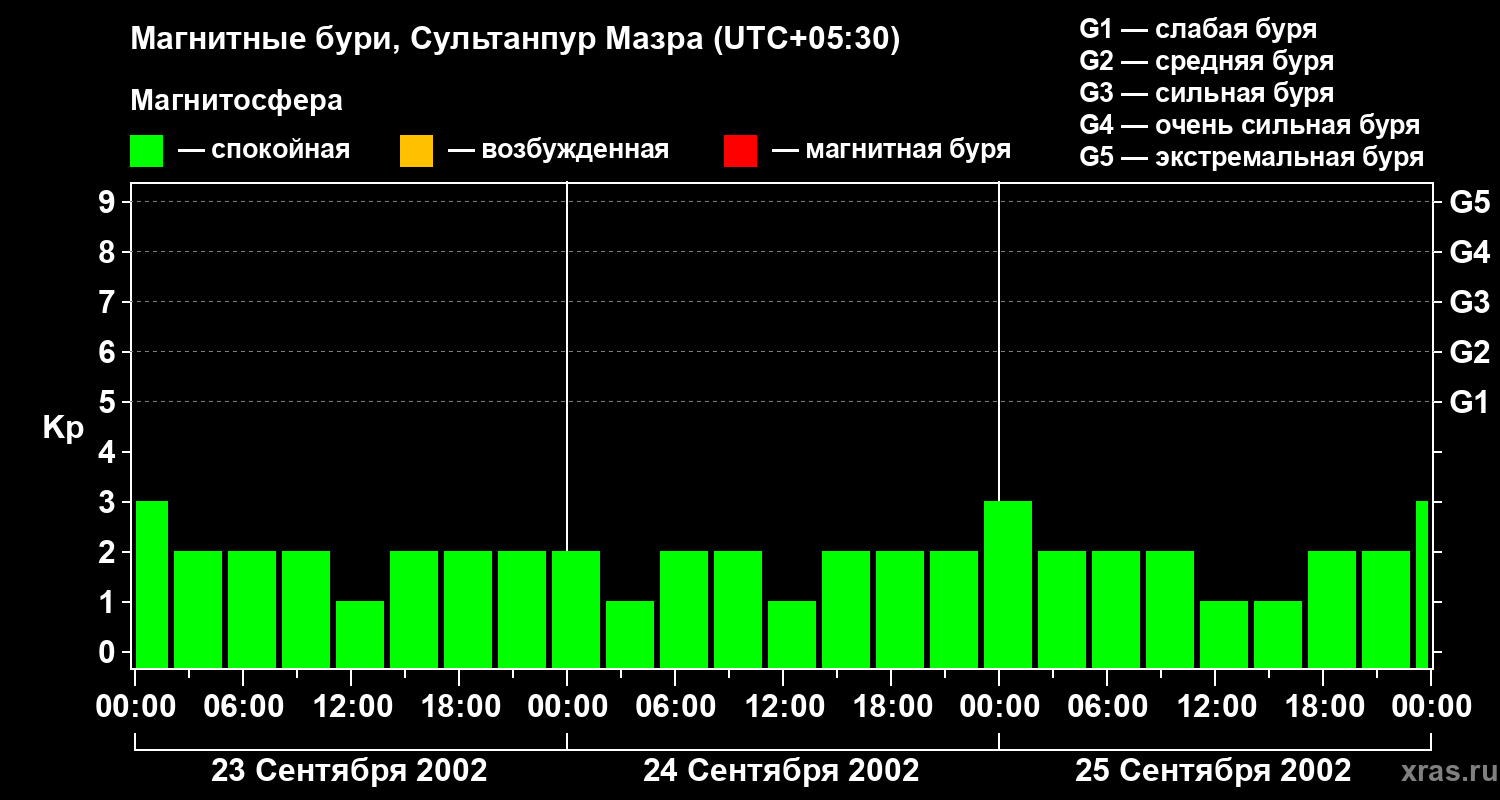Click the '7' value on the Kp axis
The width and height of the screenshot is (1500, 800).
(109, 302)
